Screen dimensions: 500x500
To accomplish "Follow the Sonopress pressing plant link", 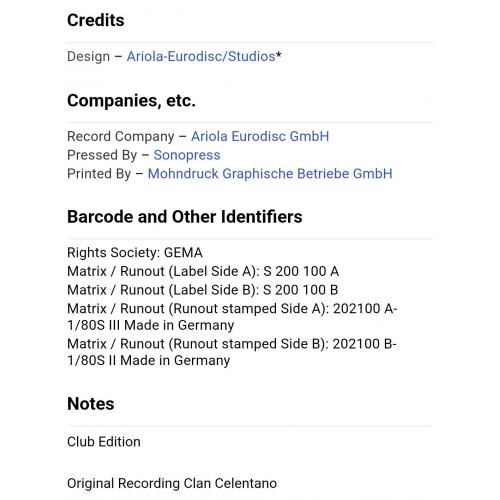I will click(187, 155).
